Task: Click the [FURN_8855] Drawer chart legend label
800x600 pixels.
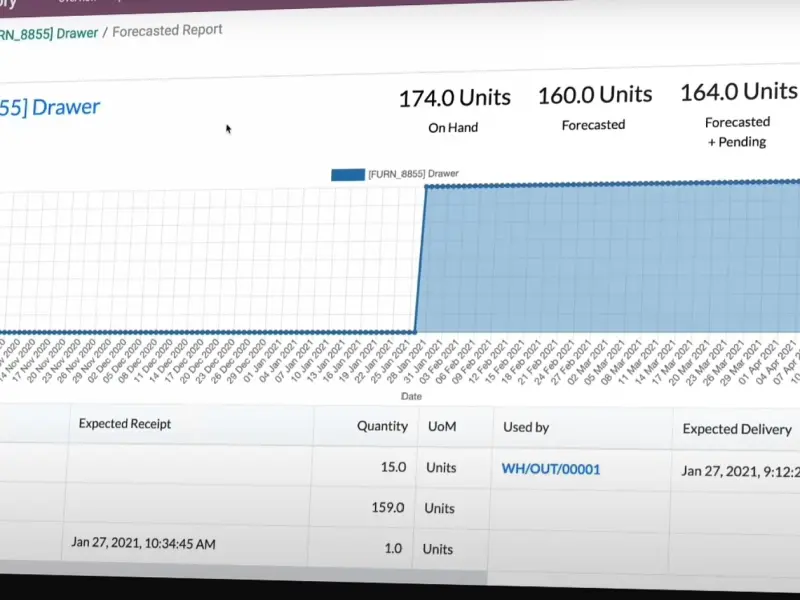Action: click(413, 174)
